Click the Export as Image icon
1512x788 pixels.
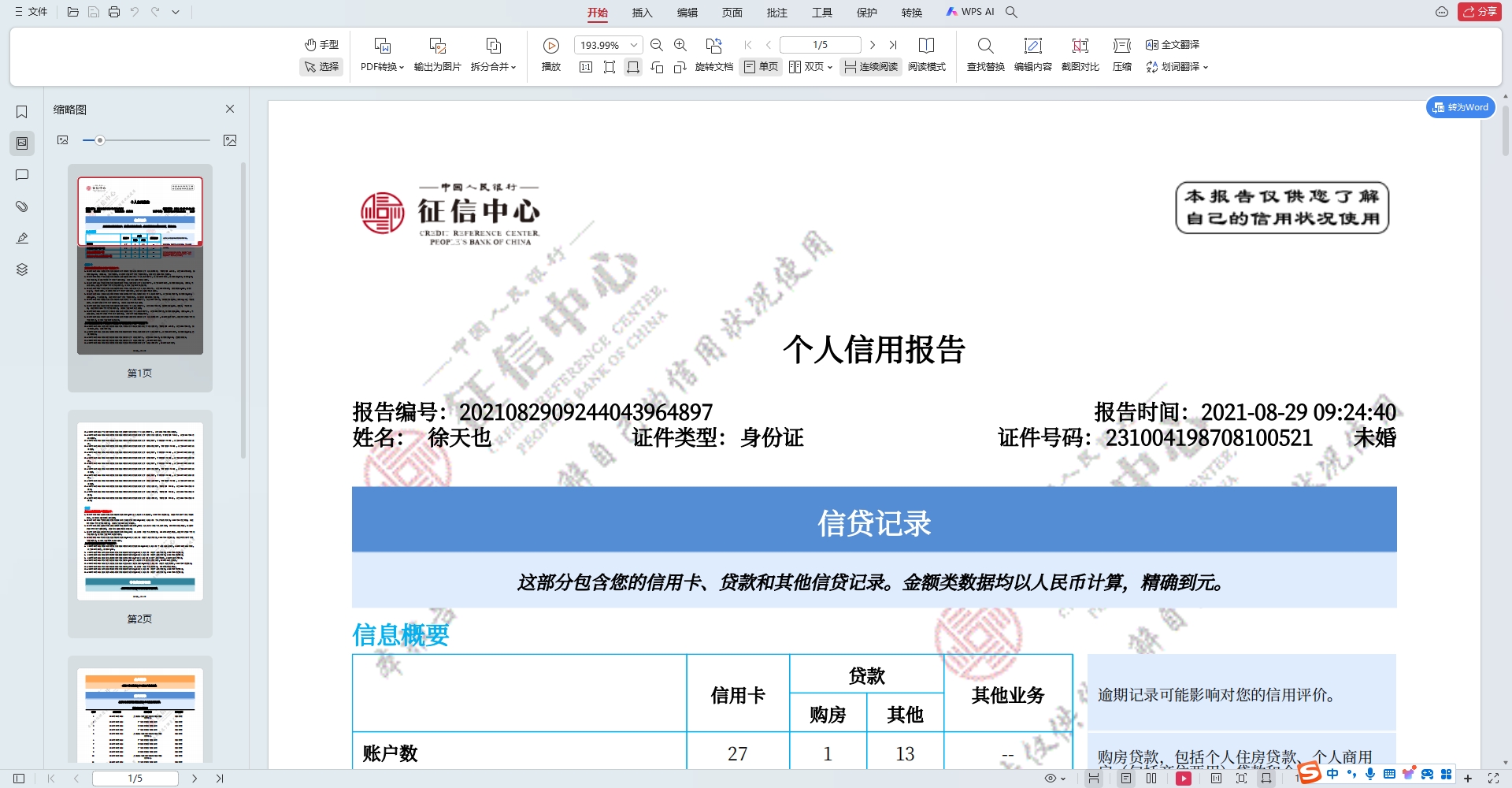click(437, 46)
